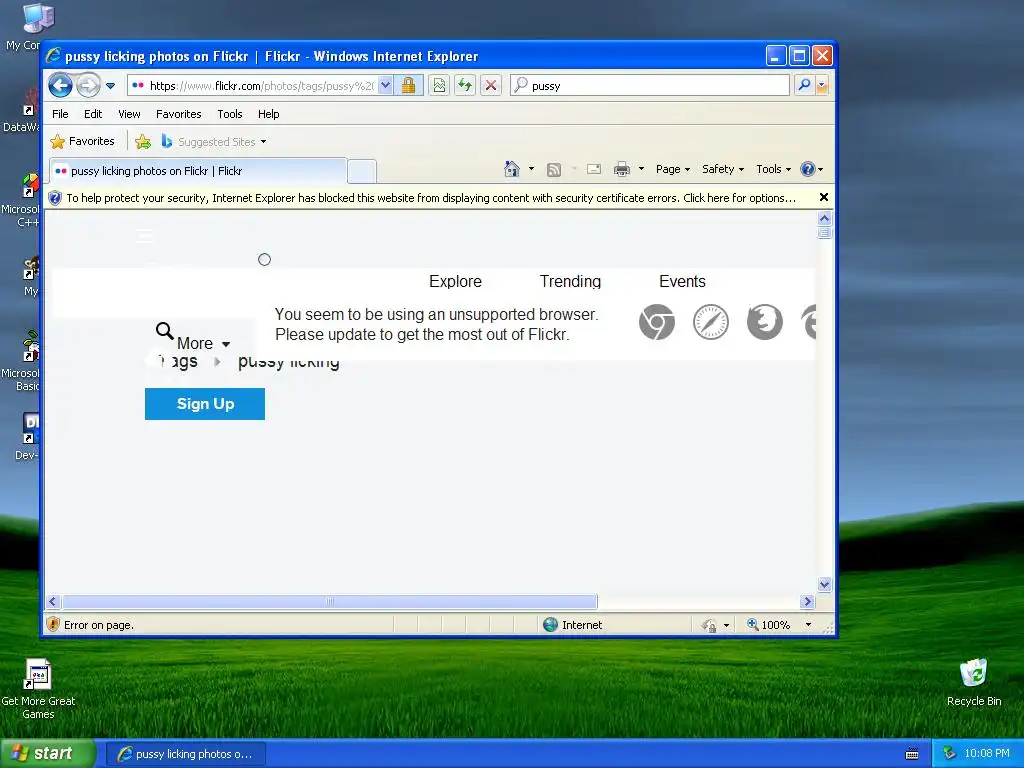Open Flickr Trending link
This screenshot has width=1024, height=768.
570,281
